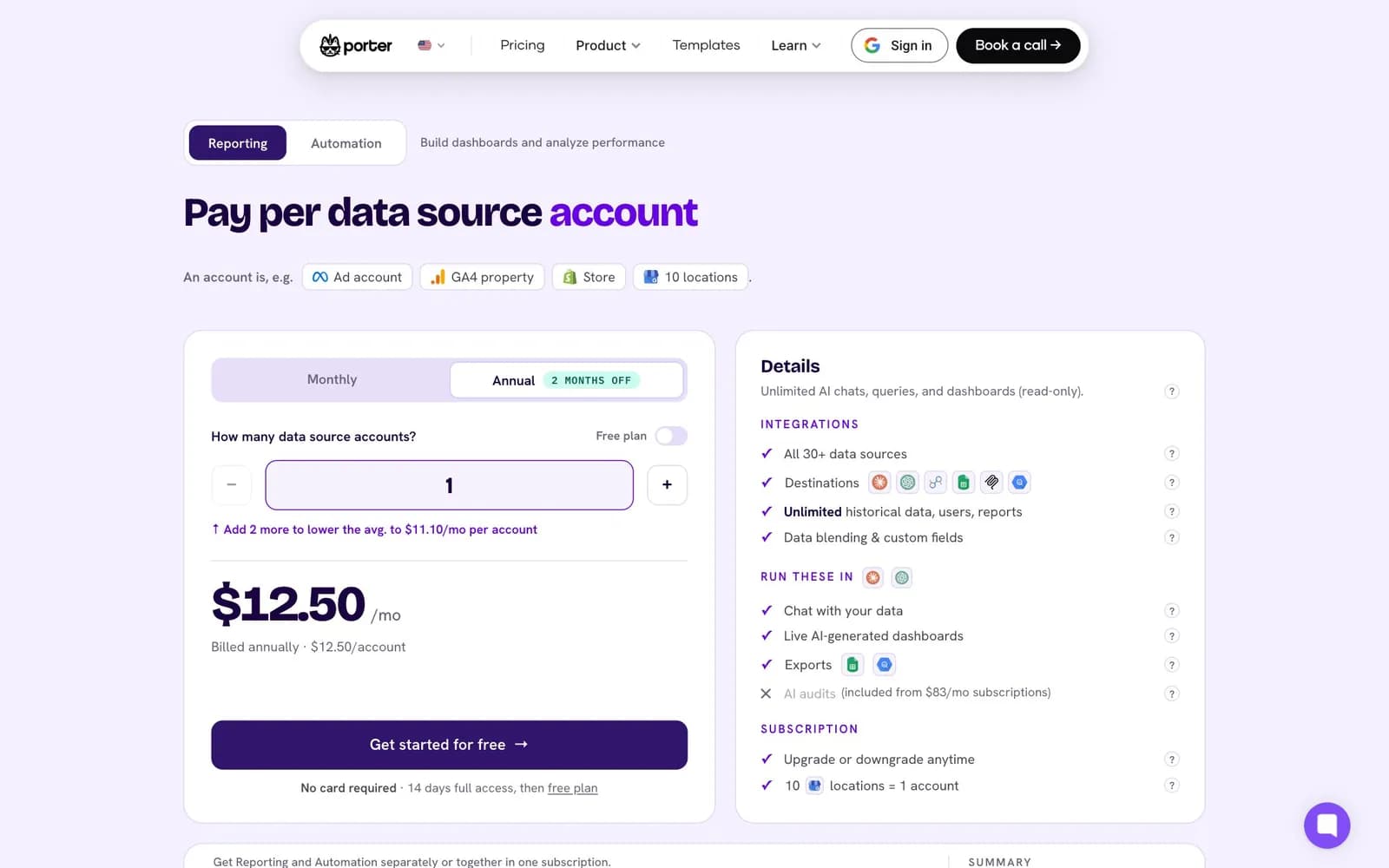Switch to the Reporting tab
This screenshot has height=868, width=1389.
237,143
